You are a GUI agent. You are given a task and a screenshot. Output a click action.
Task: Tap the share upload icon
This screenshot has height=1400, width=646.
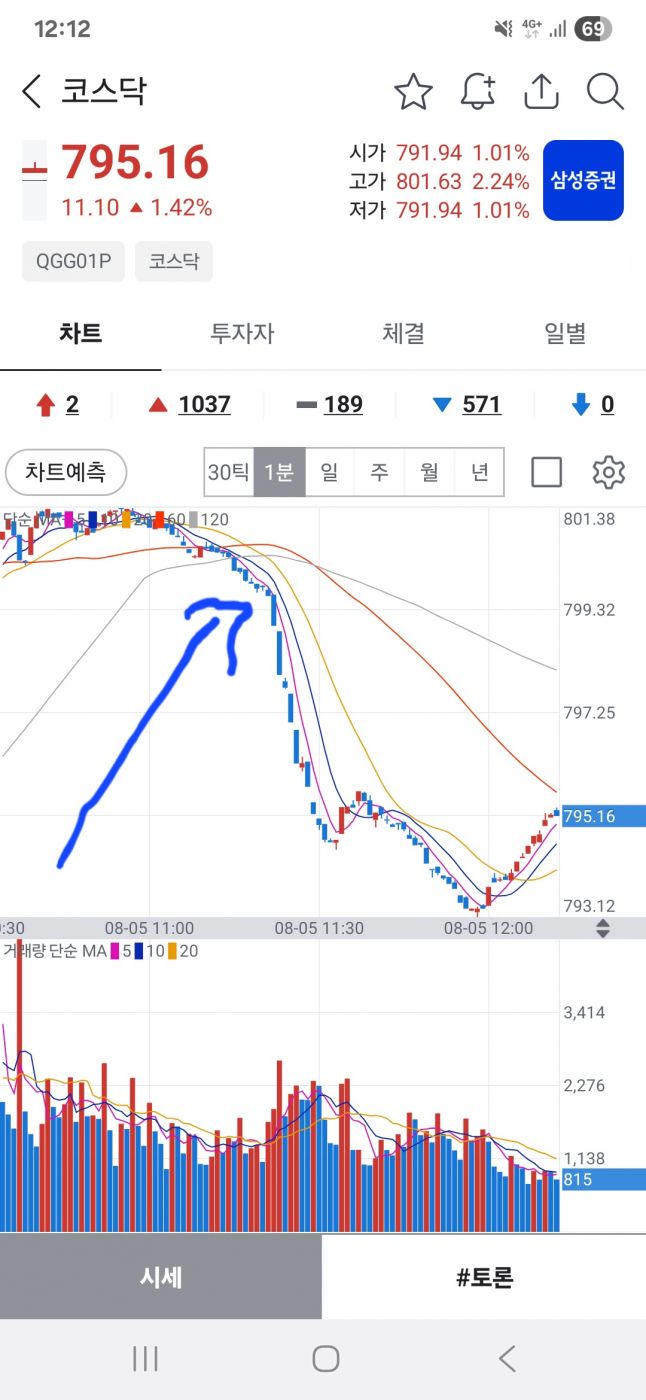point(541,92)
